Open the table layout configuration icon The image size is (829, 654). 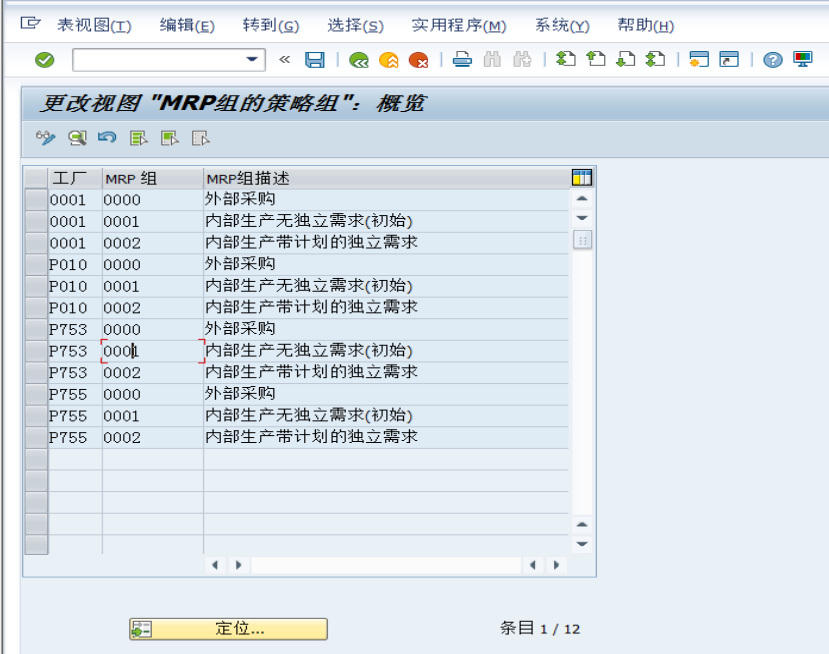point(583,175)
